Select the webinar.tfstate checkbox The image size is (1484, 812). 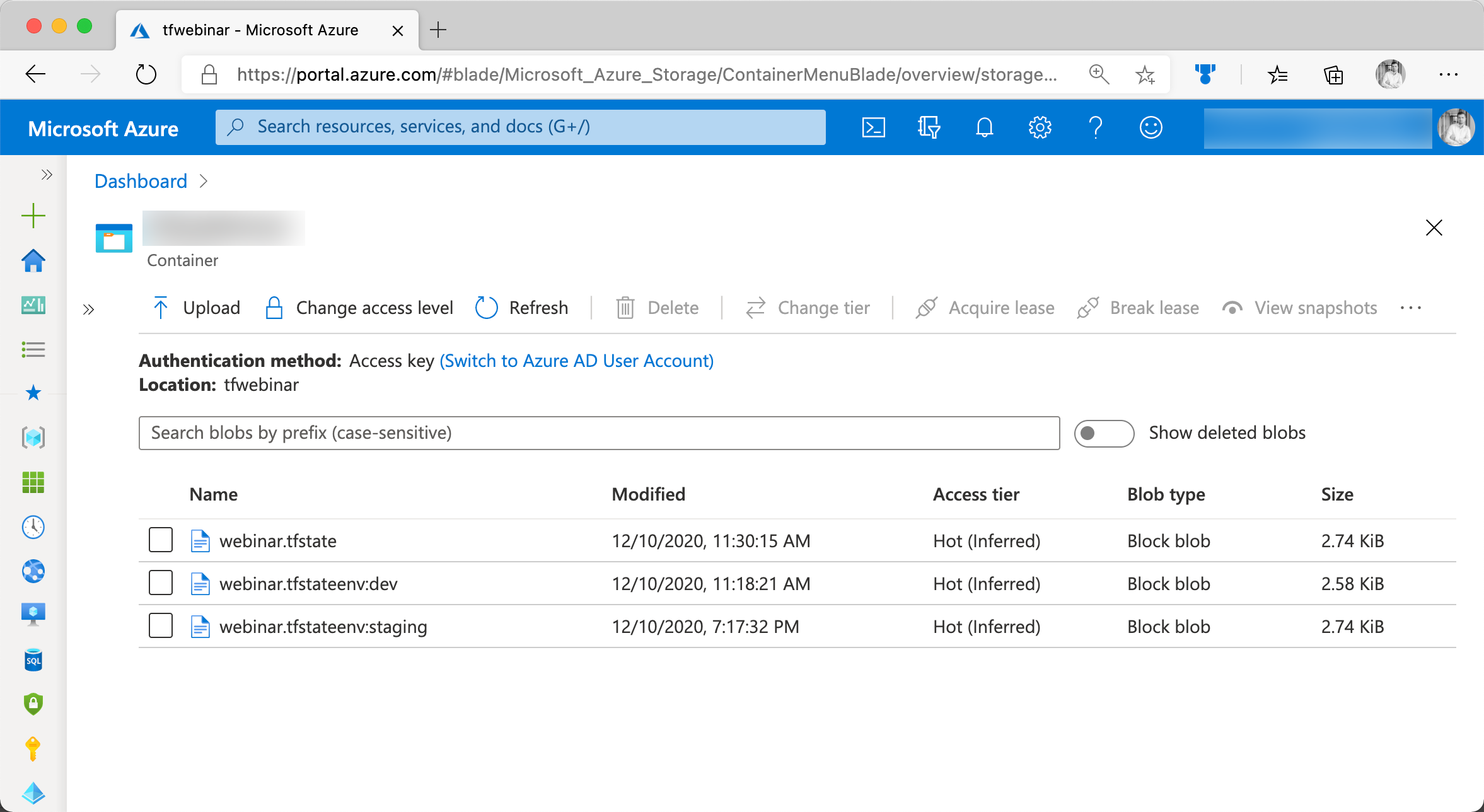click(x=161, y=540)
